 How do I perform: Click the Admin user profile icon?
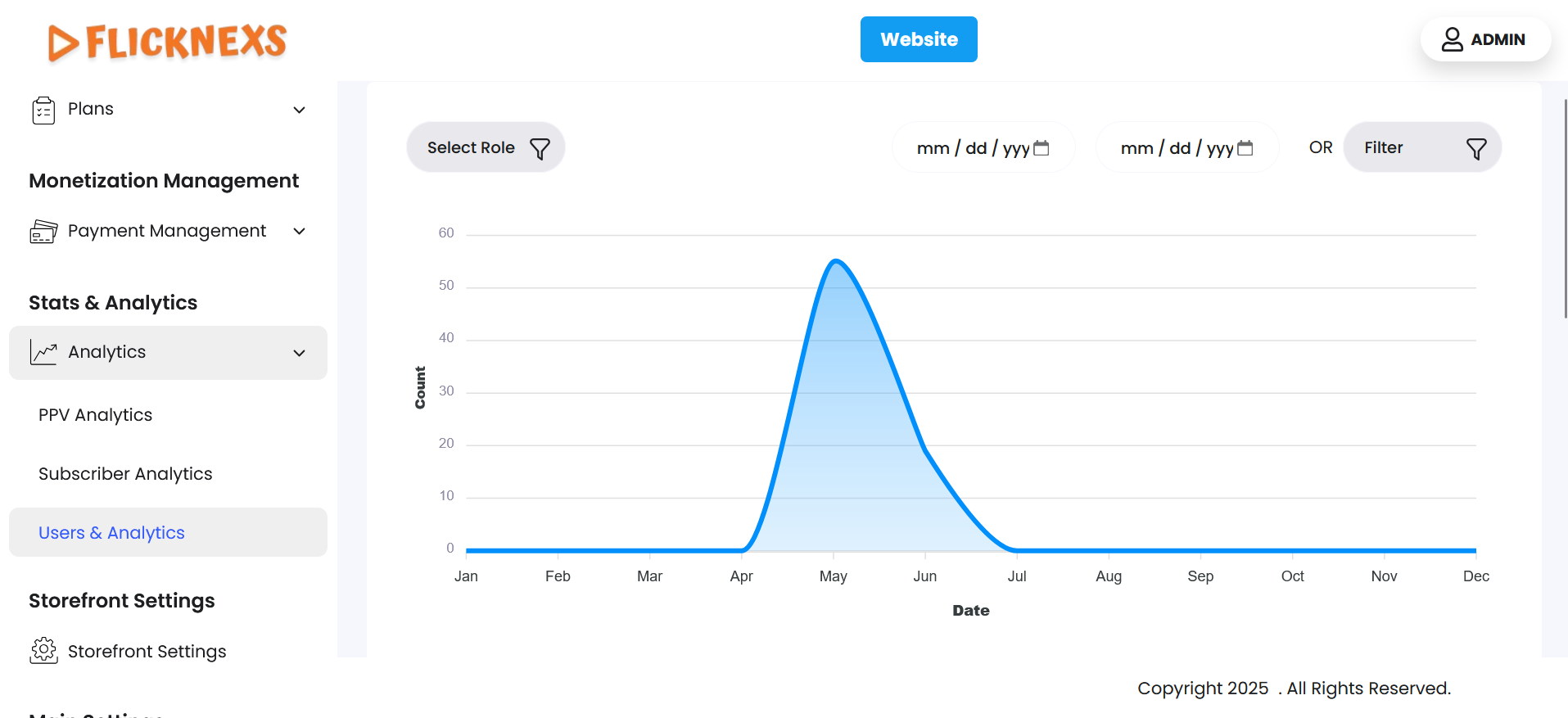click(1452, 39)
